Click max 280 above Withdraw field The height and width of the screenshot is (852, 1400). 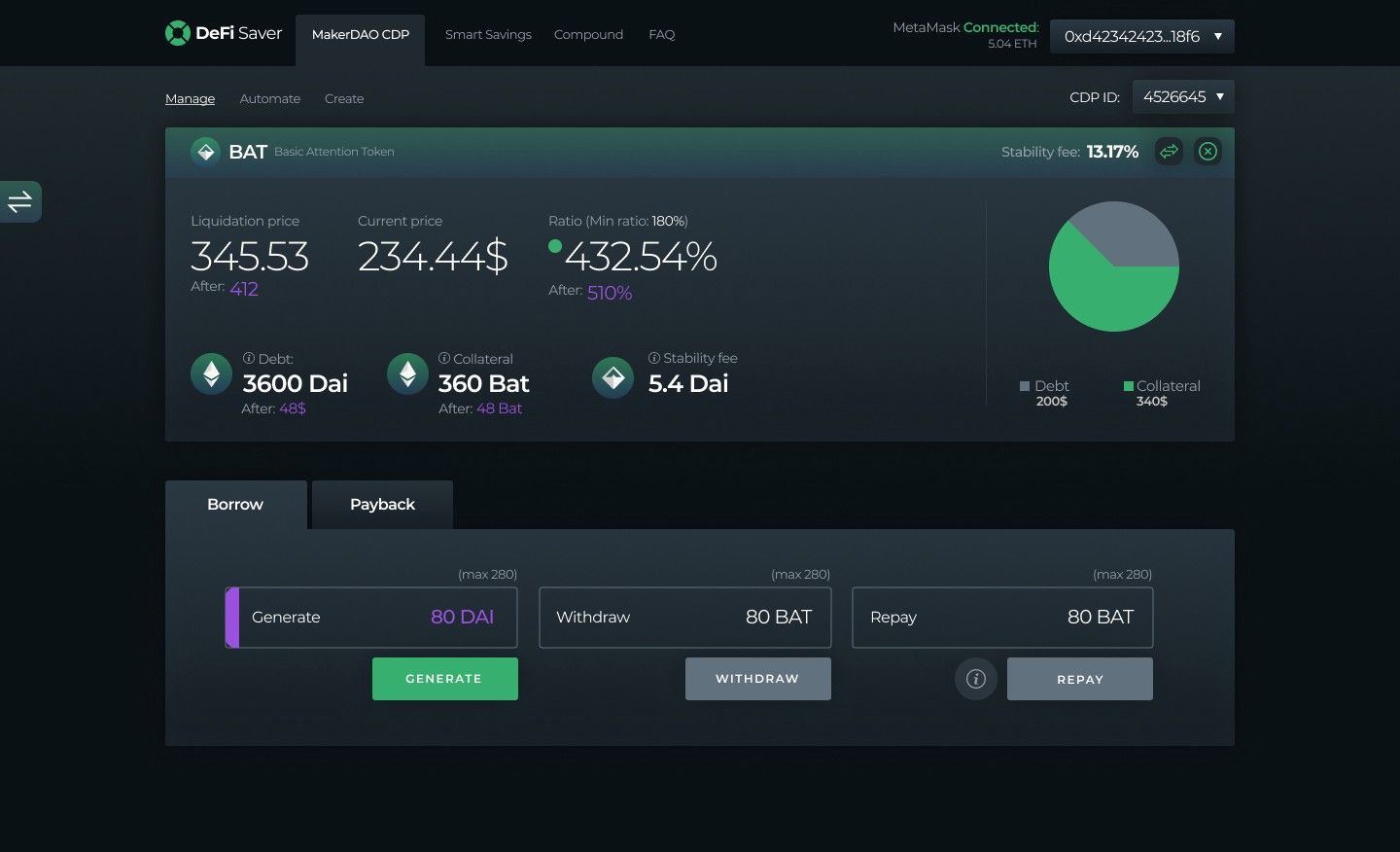click(800, 574)
